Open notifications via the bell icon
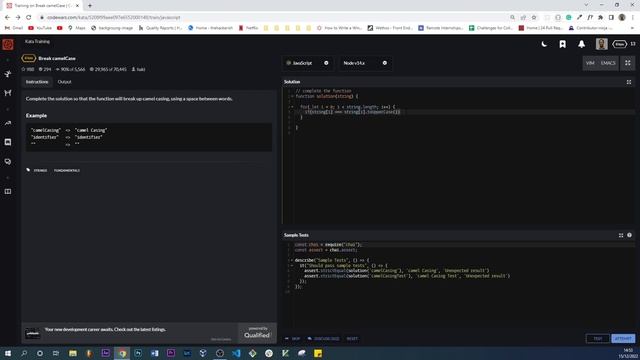The width and height of the screenshot is (640, 360). 581,44
